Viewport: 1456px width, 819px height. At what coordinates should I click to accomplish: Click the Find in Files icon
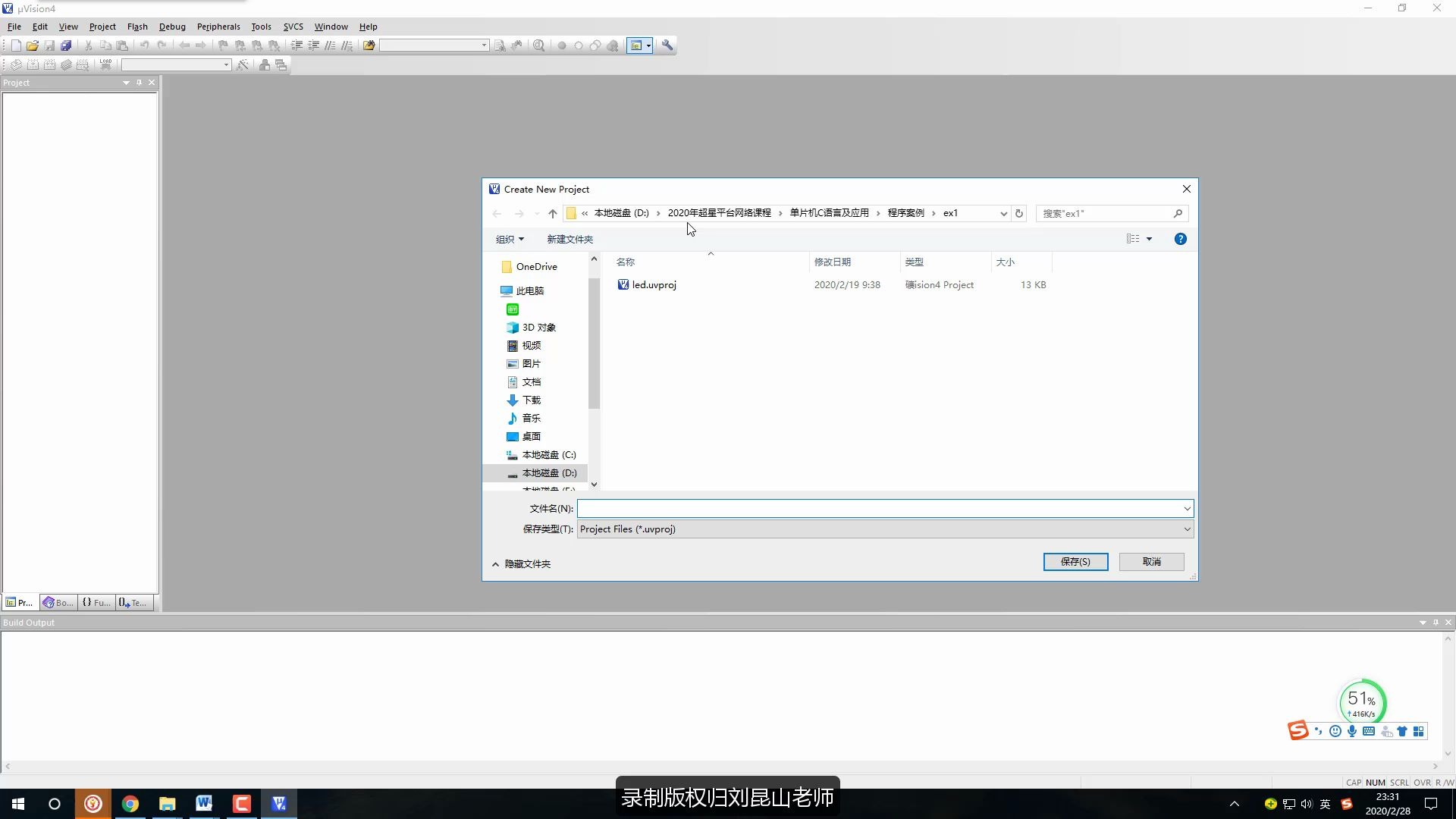[369, 45]
